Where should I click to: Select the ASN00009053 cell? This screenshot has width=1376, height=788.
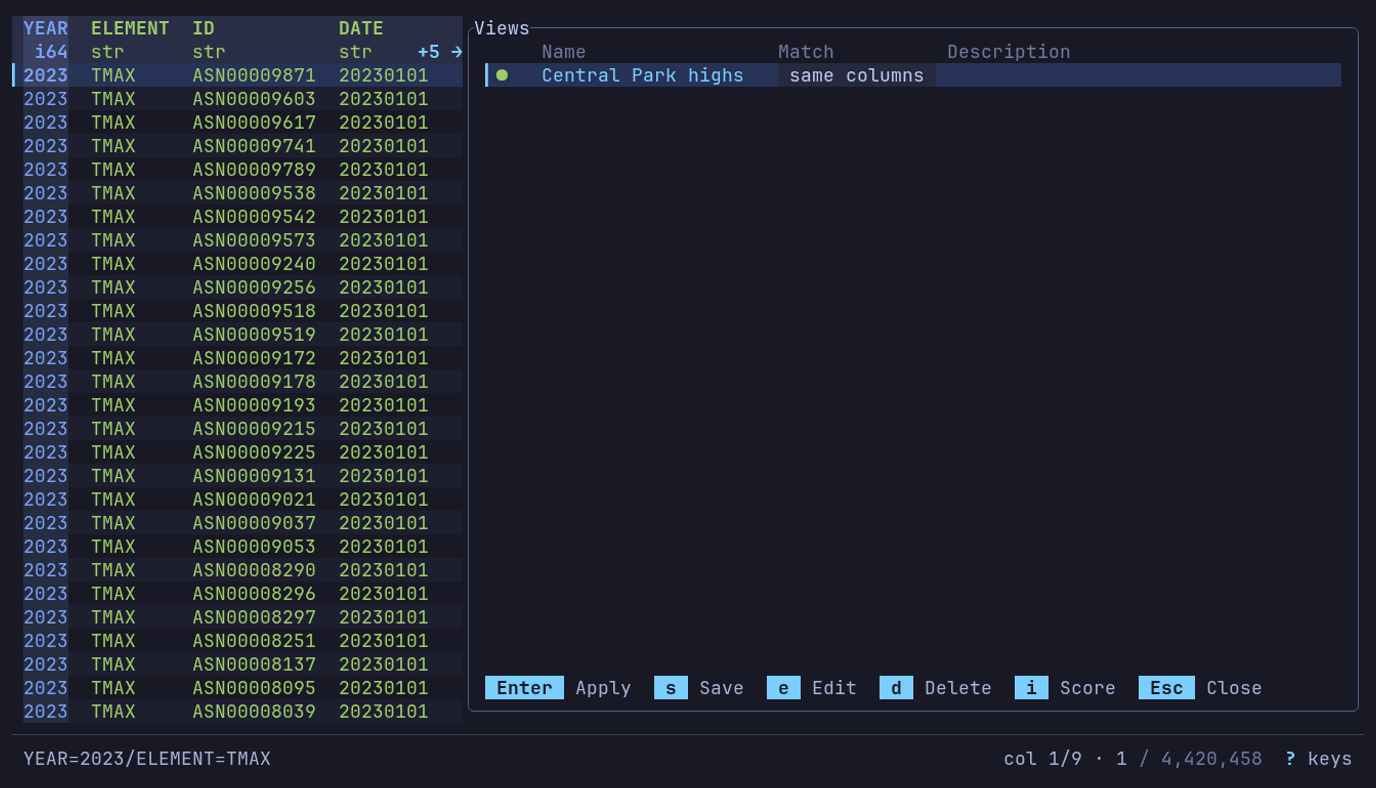pyautogui.click(x=254, y=547)
